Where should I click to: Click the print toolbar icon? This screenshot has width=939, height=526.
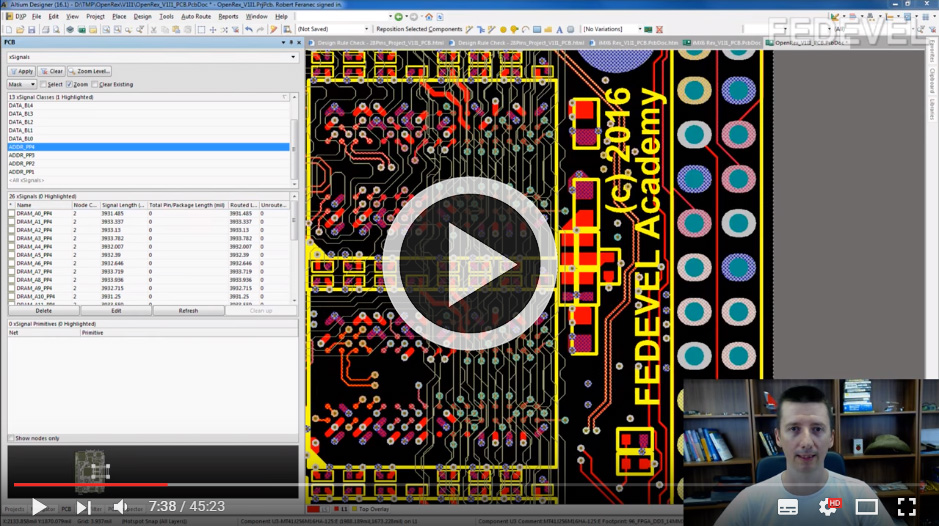[x=46, y=29]
